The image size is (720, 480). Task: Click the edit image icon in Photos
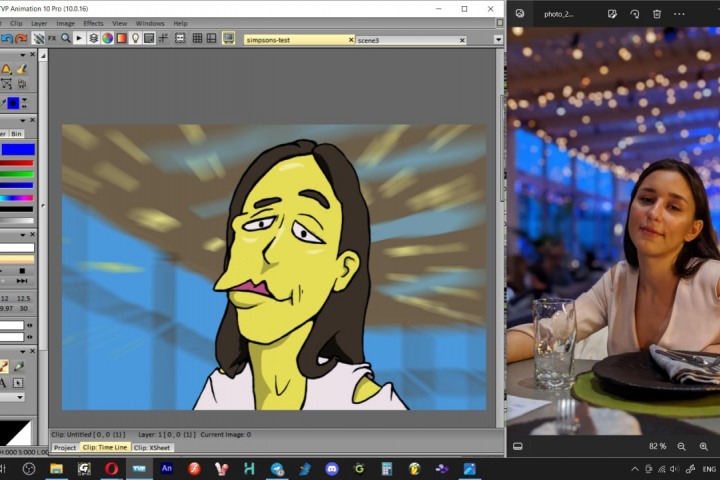[612, 14]
